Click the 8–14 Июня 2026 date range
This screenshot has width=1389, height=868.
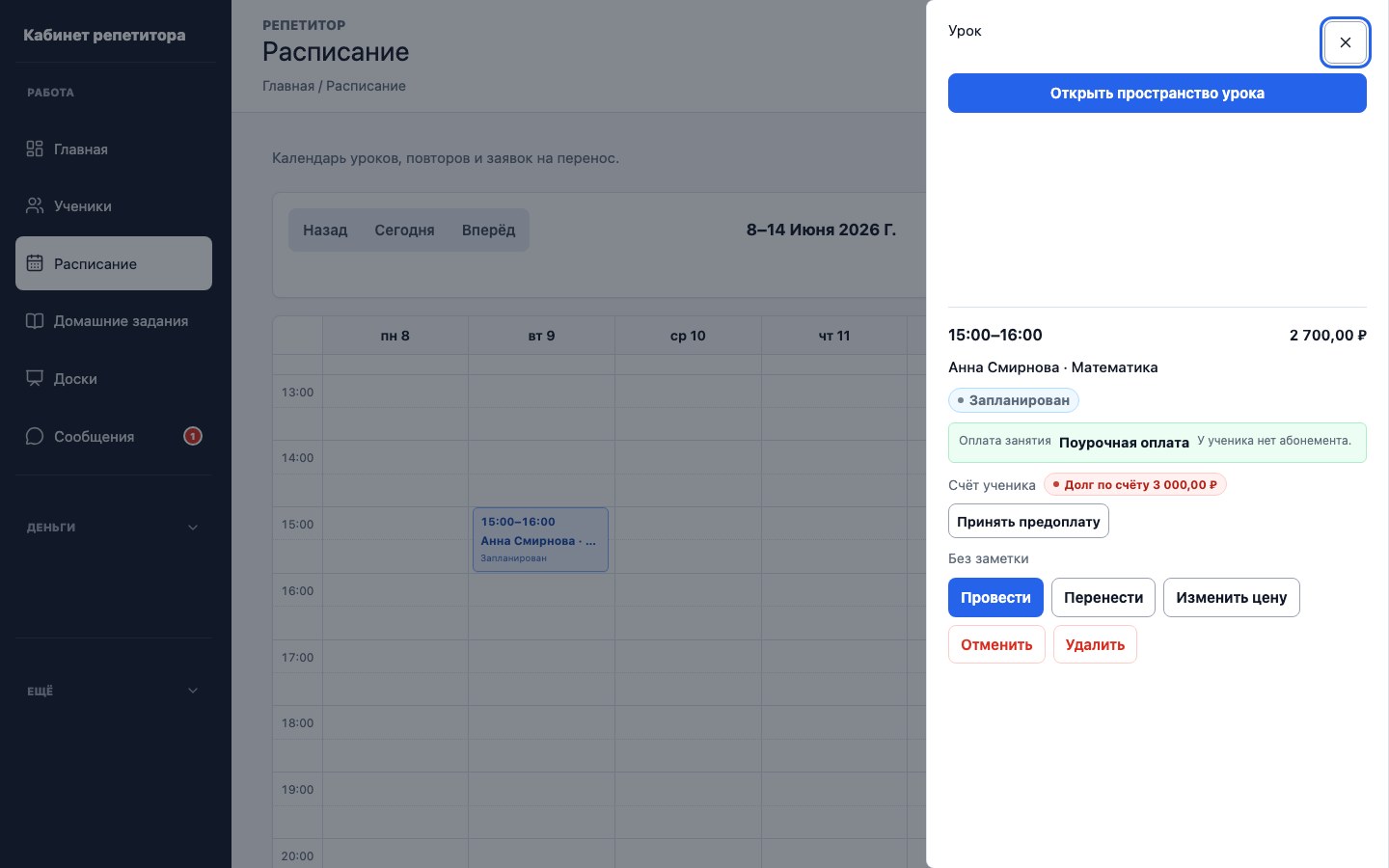tap(821, 230)
